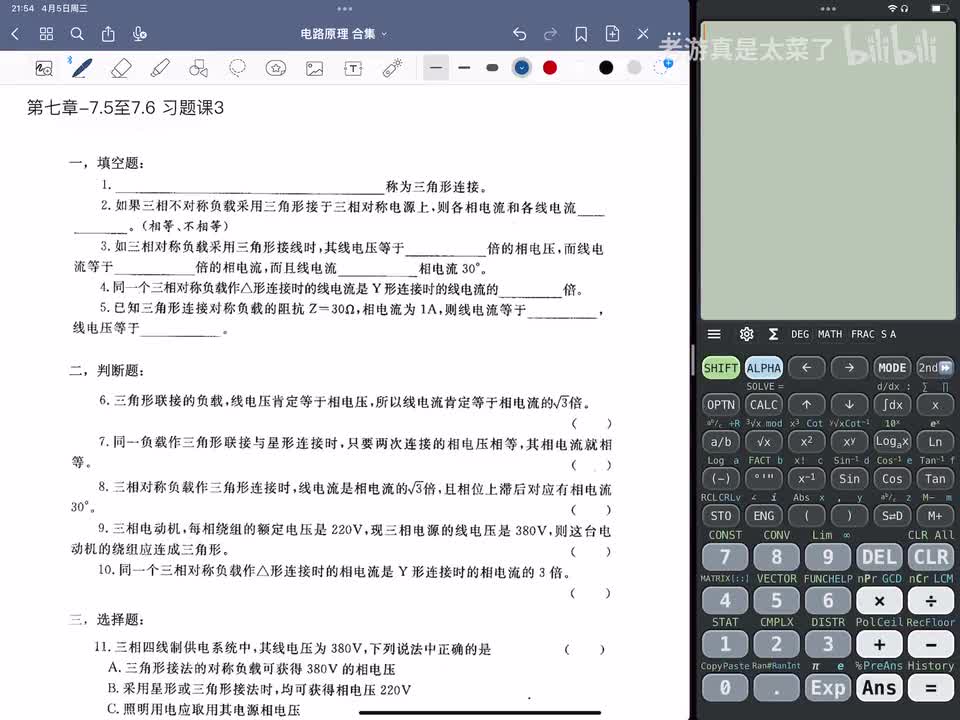The image size is (960, 720).
Task: Select the Image insert tool
Action: click(314, 68)
